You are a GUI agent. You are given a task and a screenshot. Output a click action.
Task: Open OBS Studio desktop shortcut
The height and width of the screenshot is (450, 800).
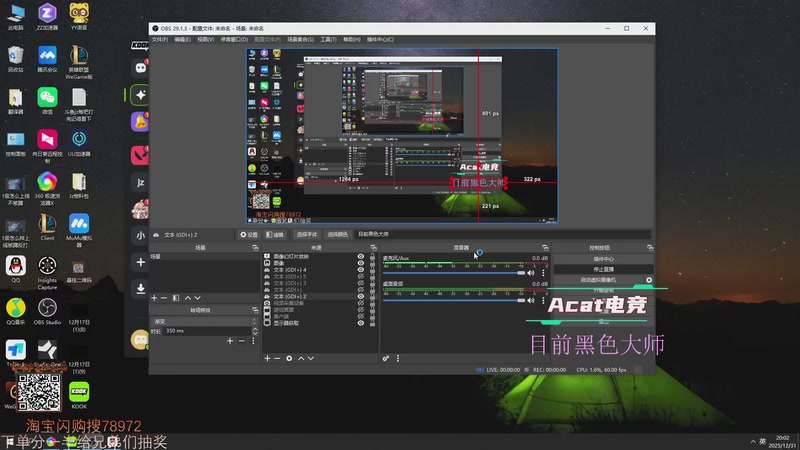click(47, 311)
